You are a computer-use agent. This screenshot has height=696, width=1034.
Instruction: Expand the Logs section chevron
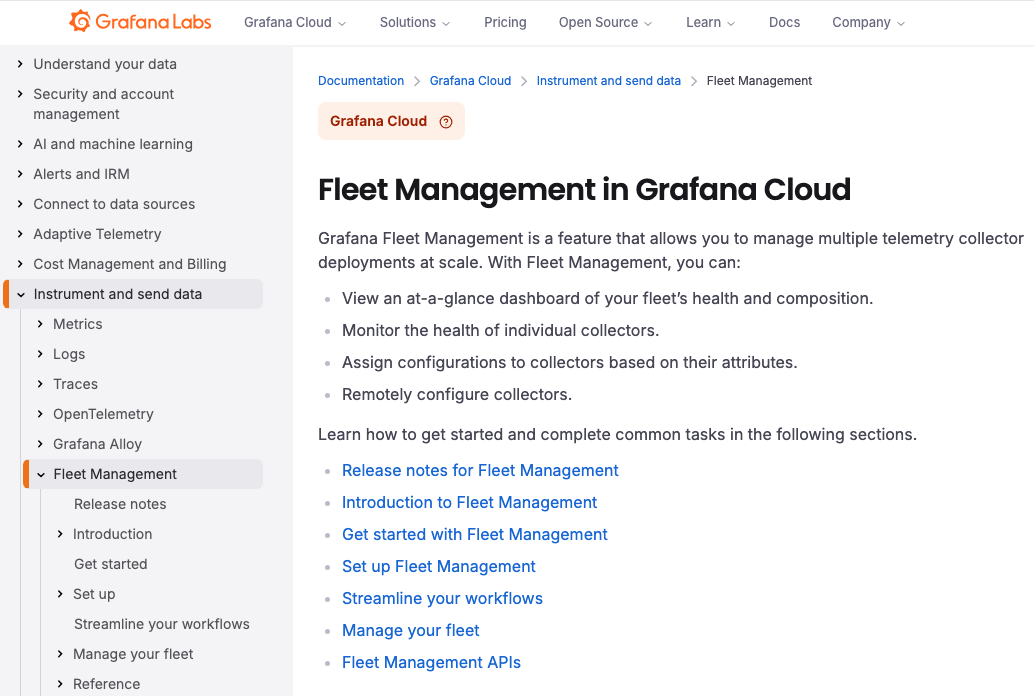[x=40, y=354]
